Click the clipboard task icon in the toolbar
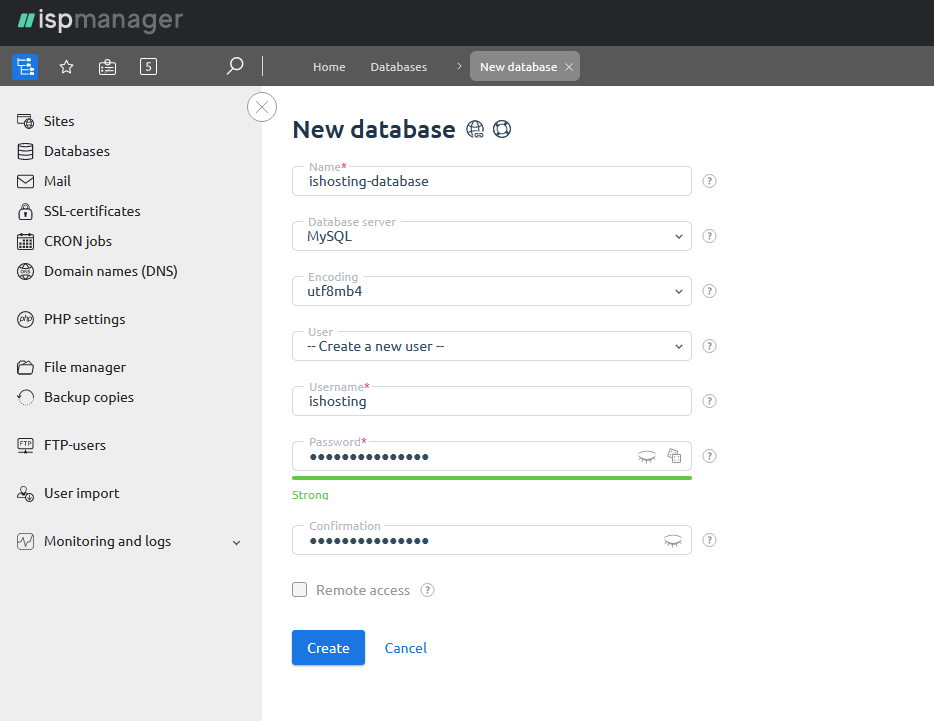934x721 pixels. [x=107, y=66]
